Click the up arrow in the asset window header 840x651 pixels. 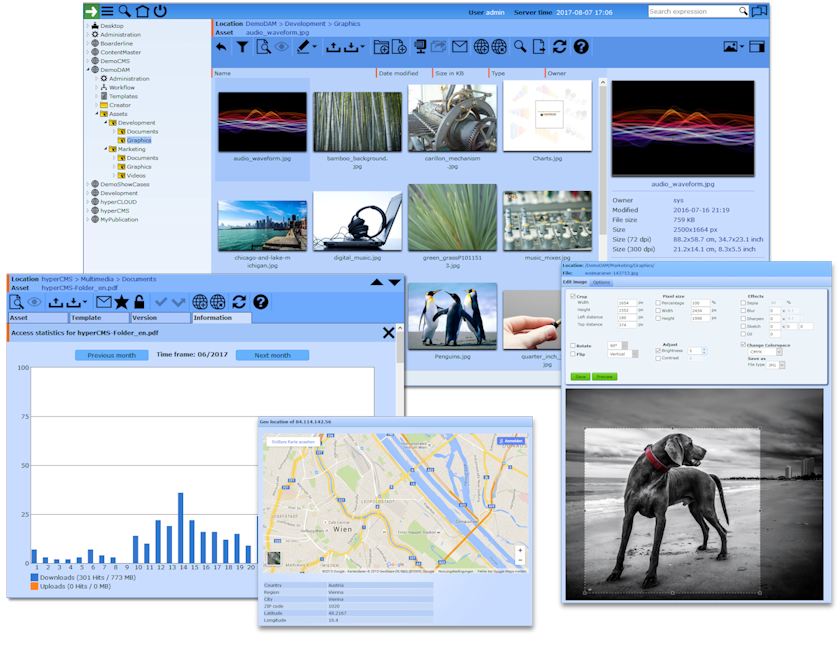tap(377, 282)
